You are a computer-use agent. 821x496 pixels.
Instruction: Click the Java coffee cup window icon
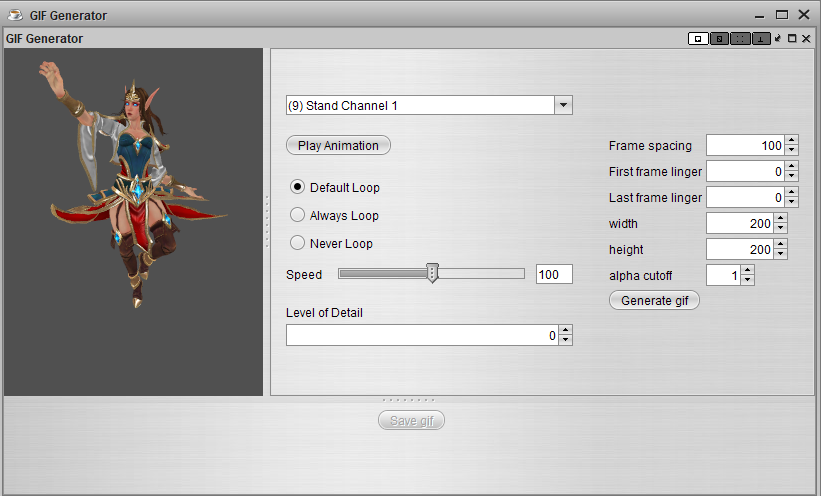(x=15, y=15)
